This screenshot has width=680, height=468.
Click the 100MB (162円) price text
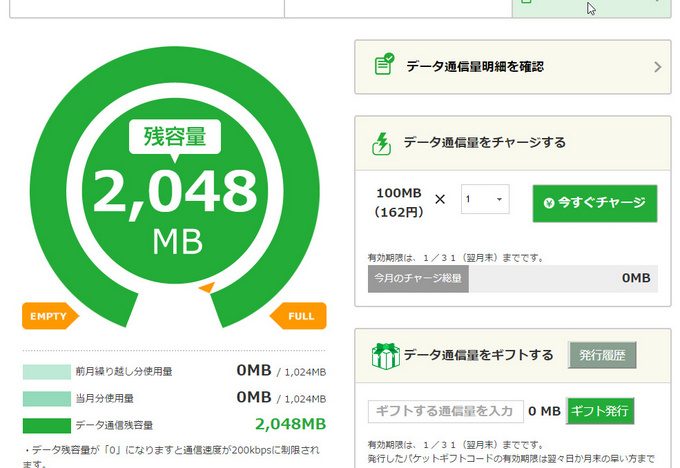399,203
